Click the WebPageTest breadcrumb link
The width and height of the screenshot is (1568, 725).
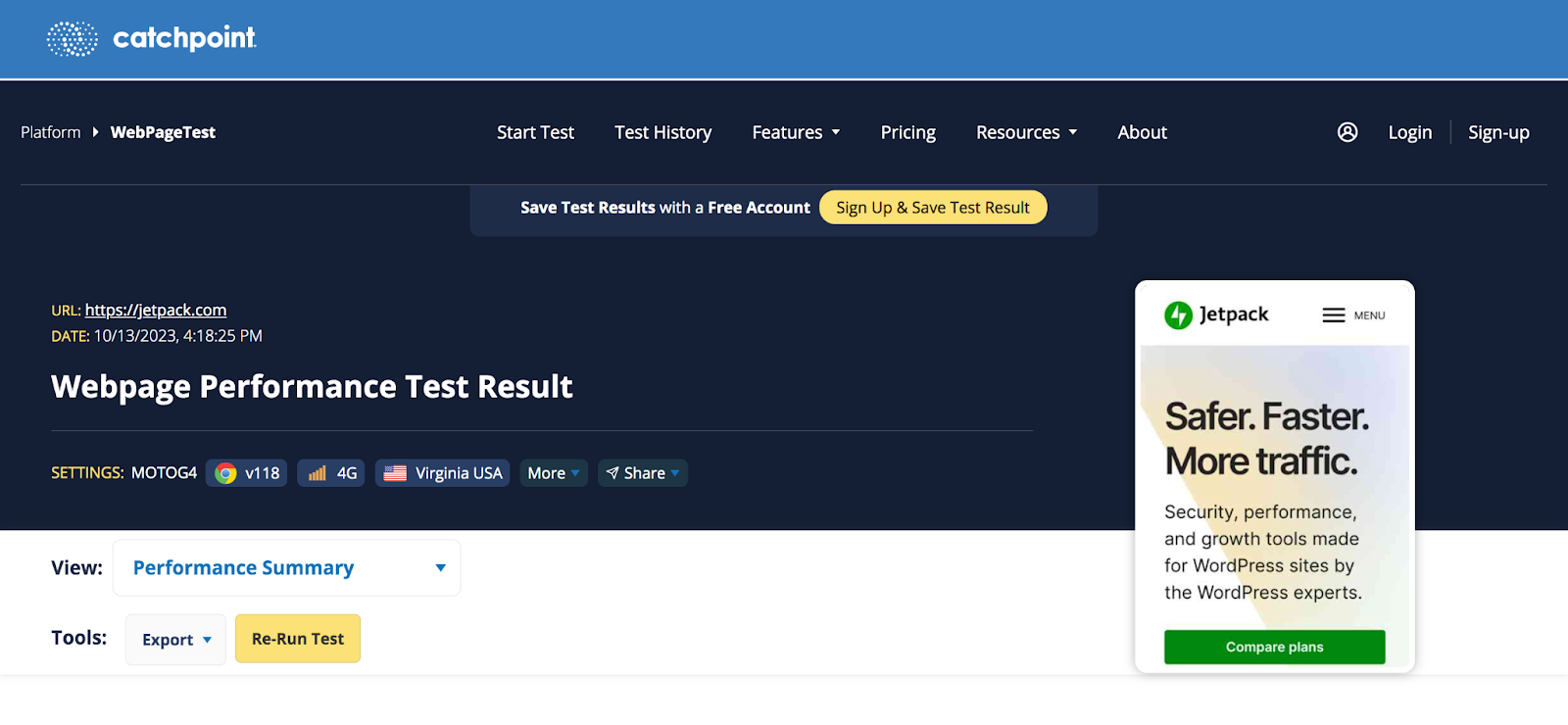[x=163, y=132]
